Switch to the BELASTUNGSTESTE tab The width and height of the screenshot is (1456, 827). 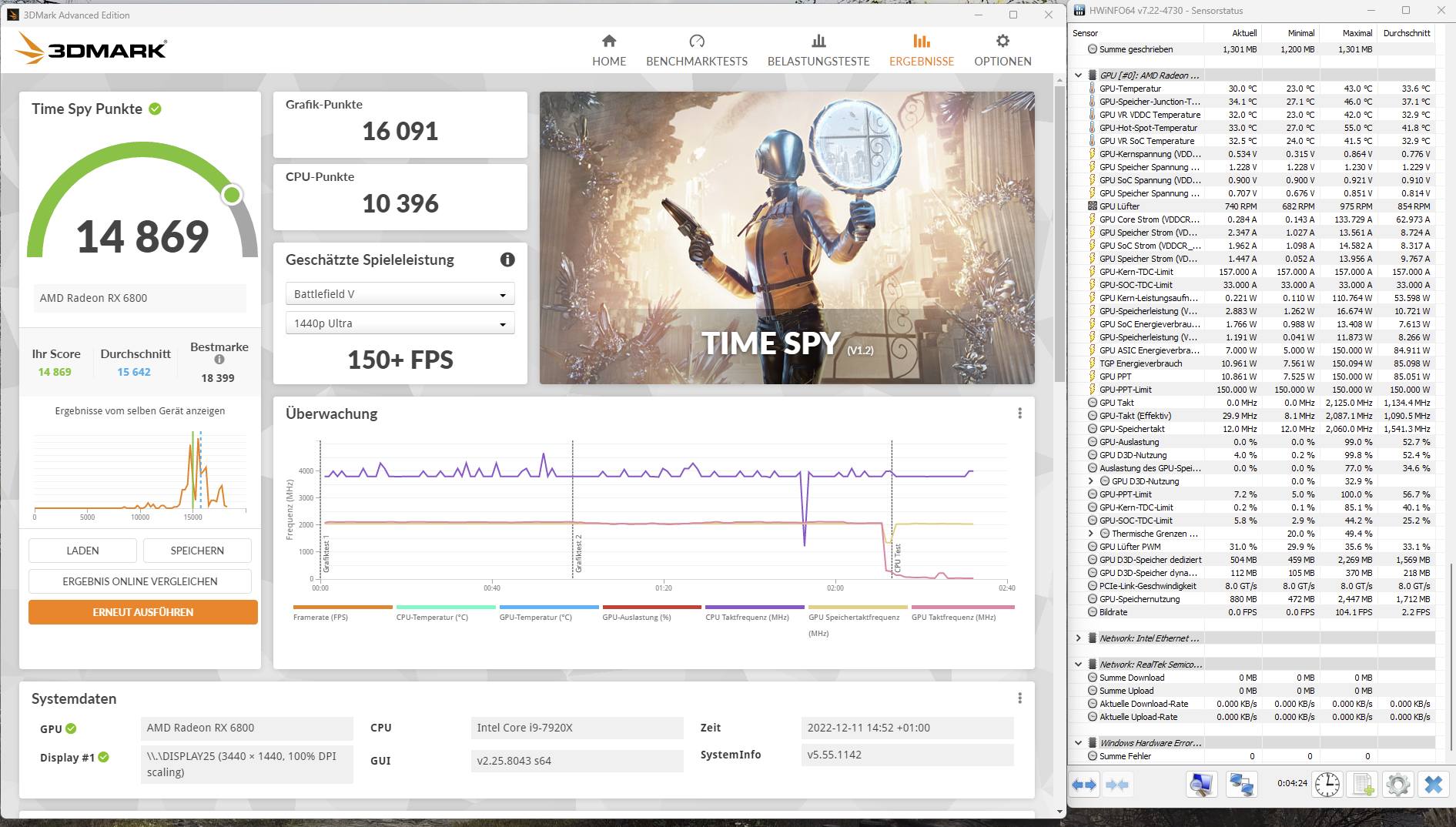818,51
